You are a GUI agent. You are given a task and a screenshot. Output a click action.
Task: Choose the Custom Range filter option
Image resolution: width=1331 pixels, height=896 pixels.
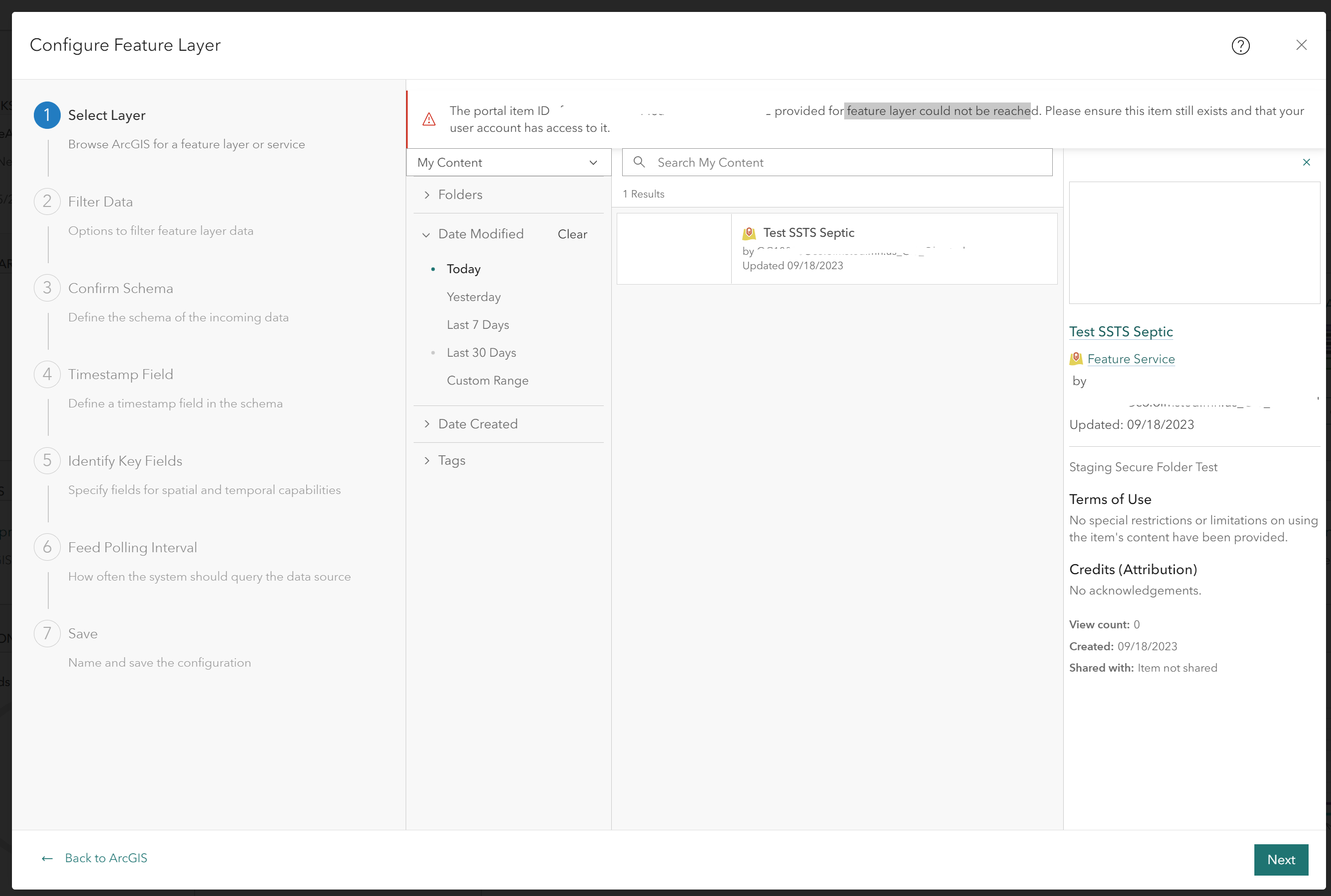[x=487, y=381]
